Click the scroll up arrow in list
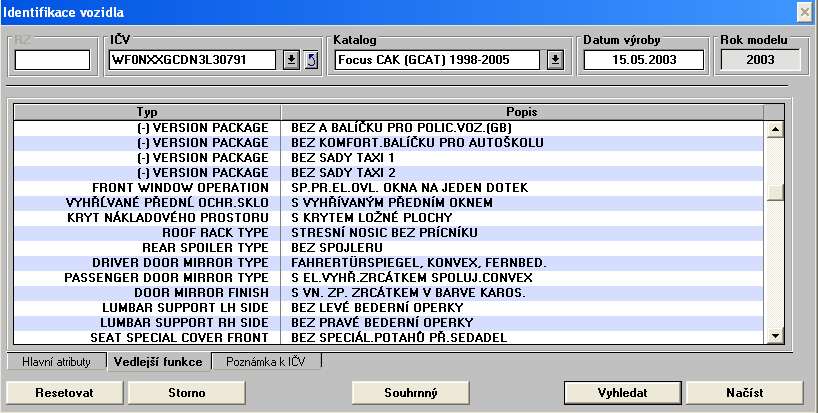This screenshot has height=413, width=818. click(773, 129)
